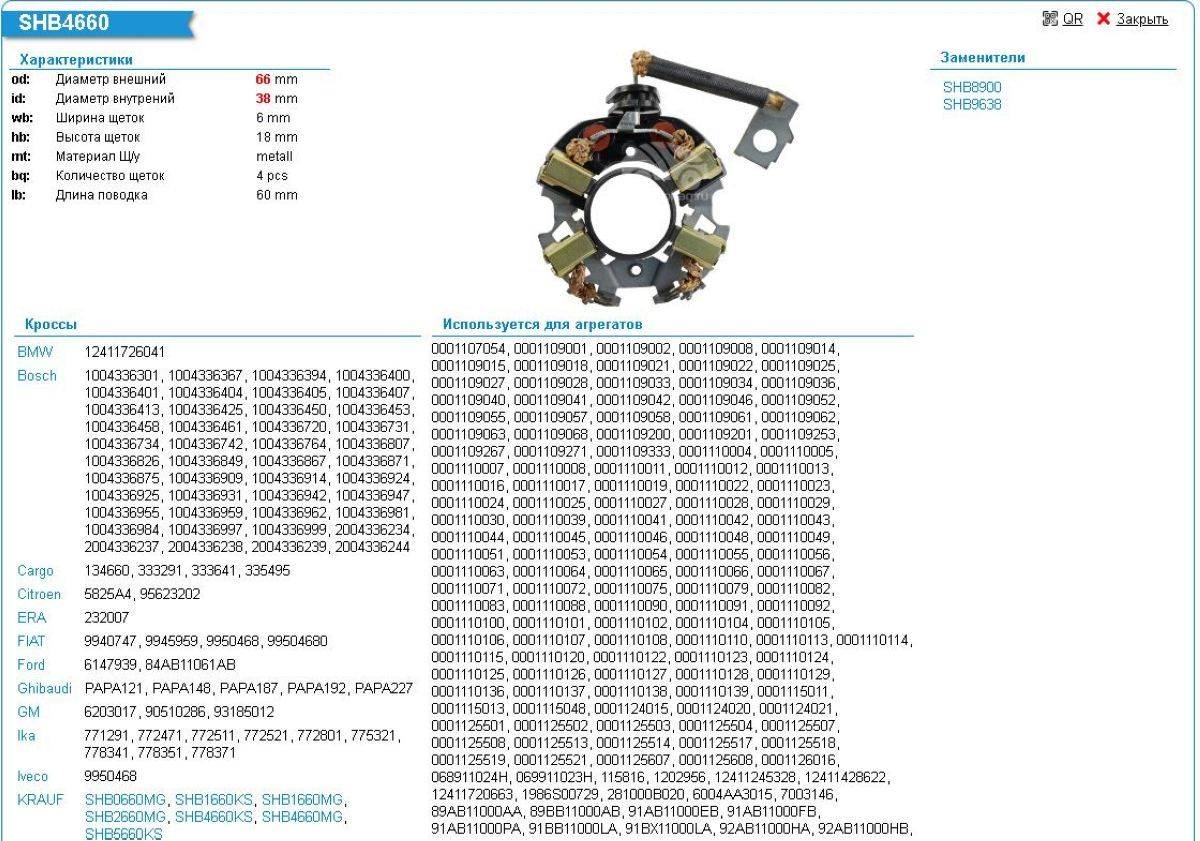The image size is (1200, 841).
Task: Select the Ghibaudi brand link
Action: [x=45, y=689]
